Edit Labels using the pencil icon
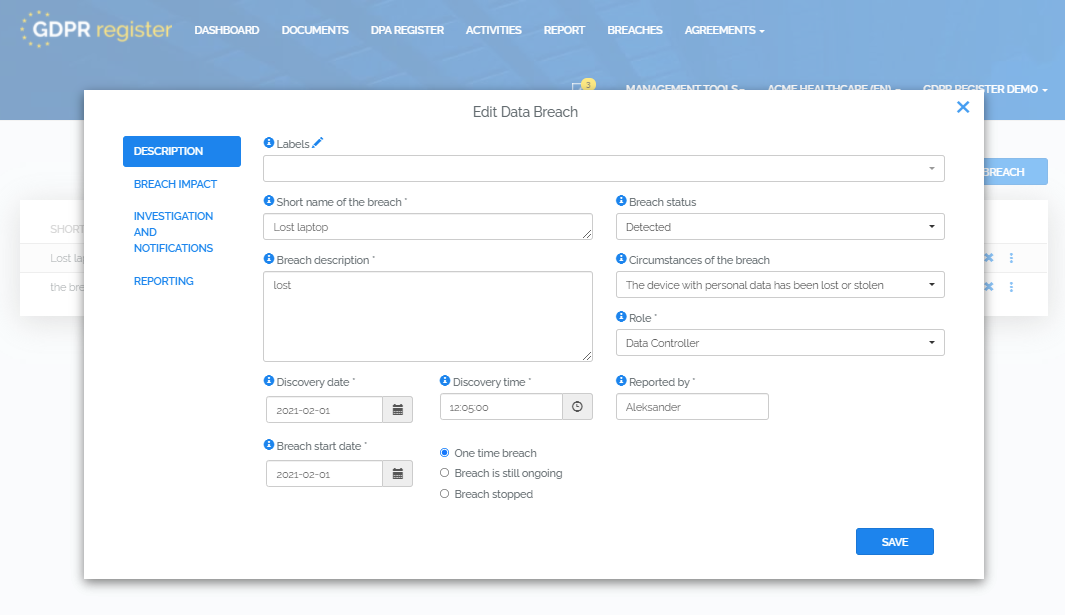This screenshot has width=1065, height=615. click(x=318, y=142)
